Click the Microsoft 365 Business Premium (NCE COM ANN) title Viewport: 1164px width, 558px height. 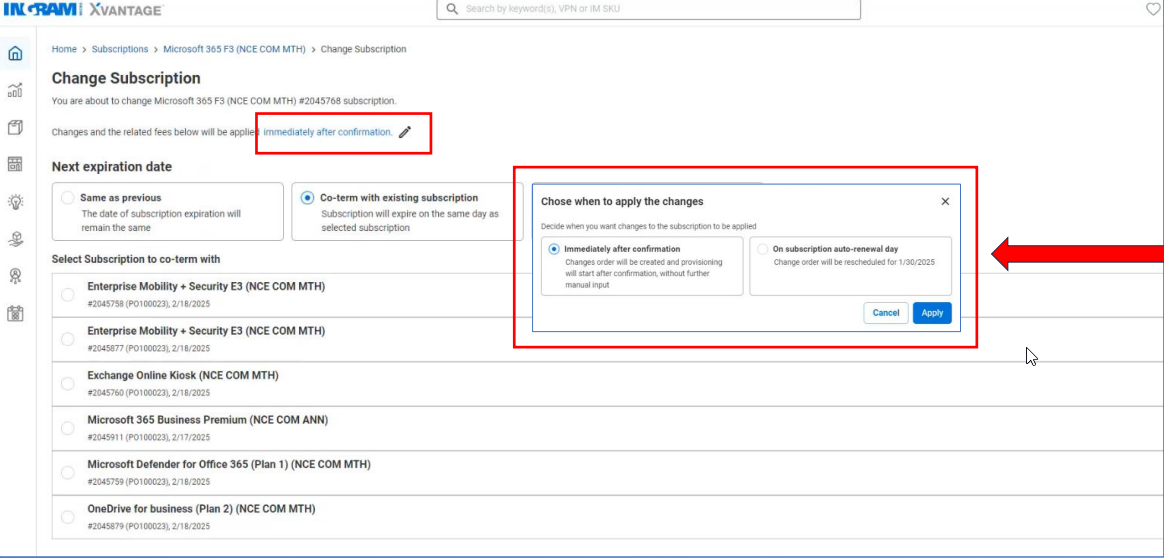coord(208,420)
